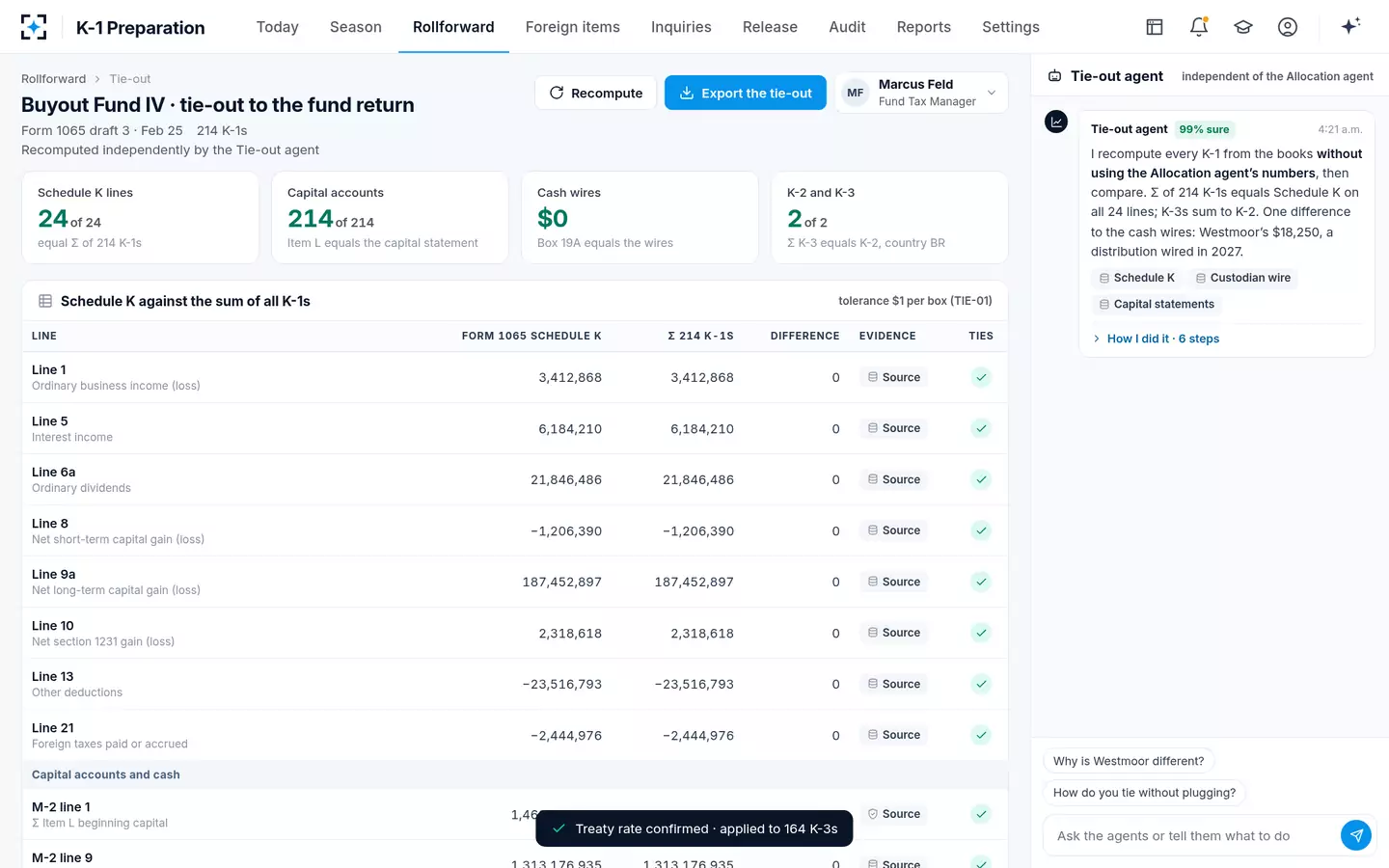Go to Rollforward breadcrumb
Screen dimensions: 1389x868
click(x=54, y=79)
